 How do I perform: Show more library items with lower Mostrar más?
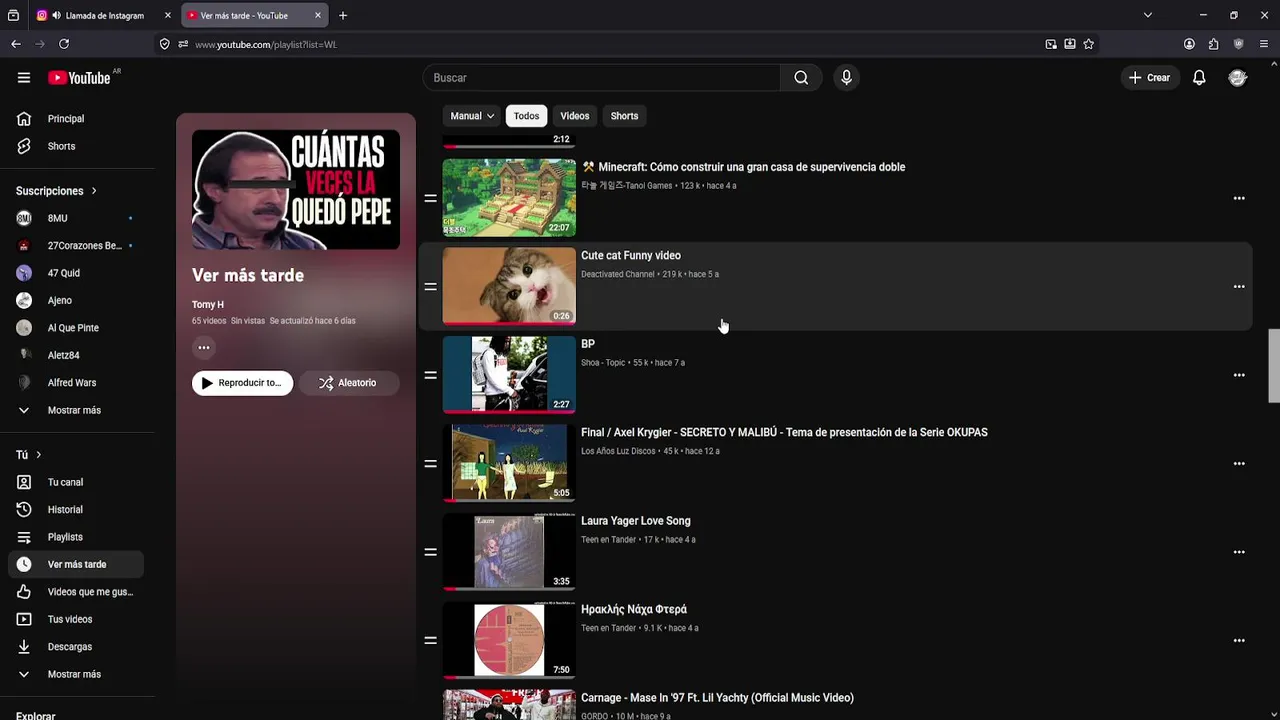[77, 674]
